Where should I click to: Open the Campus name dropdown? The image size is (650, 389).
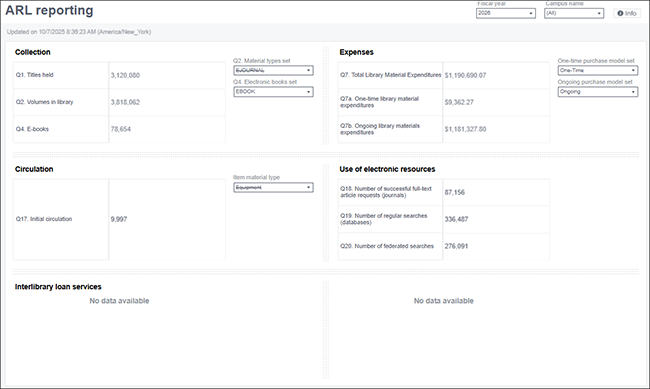pyautogui.click(x=574, y=13)
